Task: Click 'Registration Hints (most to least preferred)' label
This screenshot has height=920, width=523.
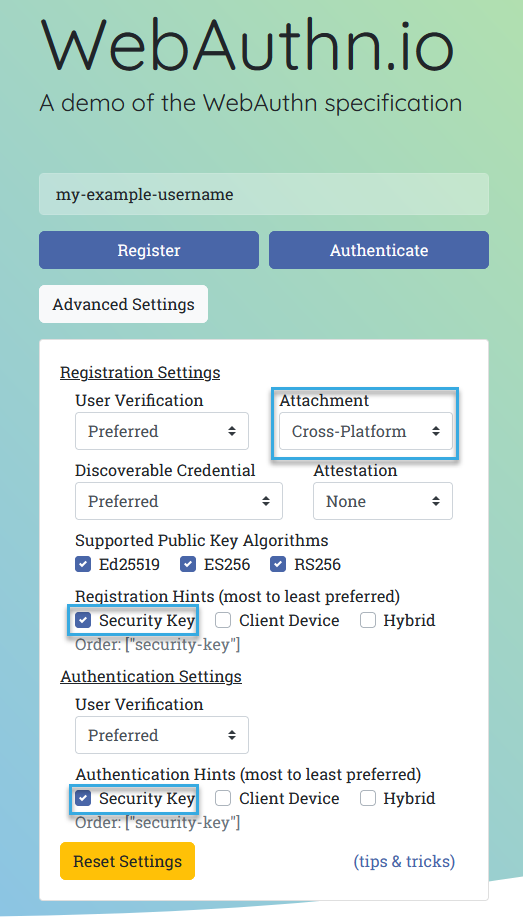Action: tap(238, 596)
